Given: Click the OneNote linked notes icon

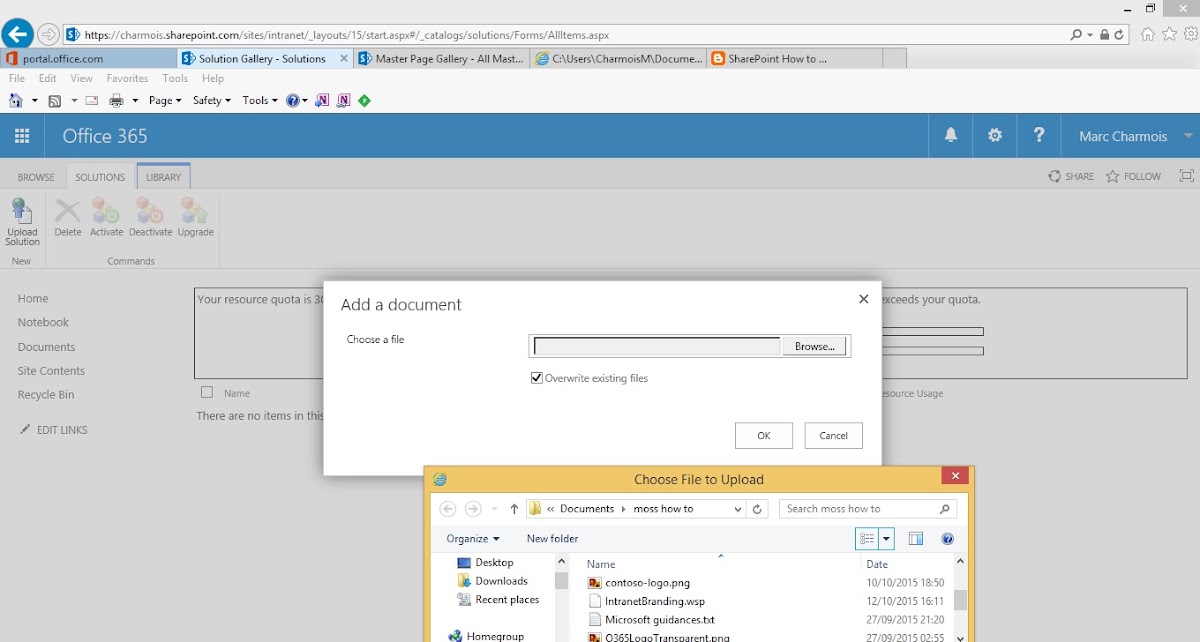Looking at the screenshot, I should 344,100.
